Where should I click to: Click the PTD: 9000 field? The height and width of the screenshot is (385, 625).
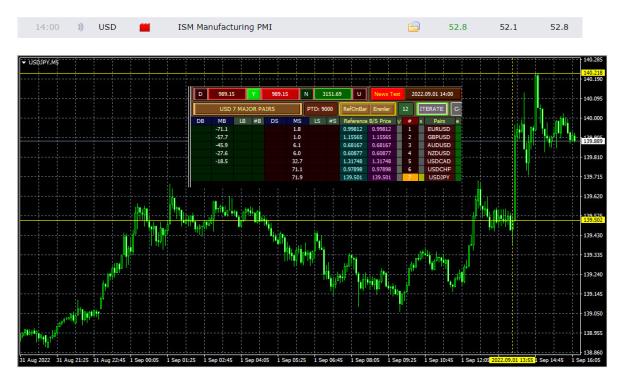(320, 109)
